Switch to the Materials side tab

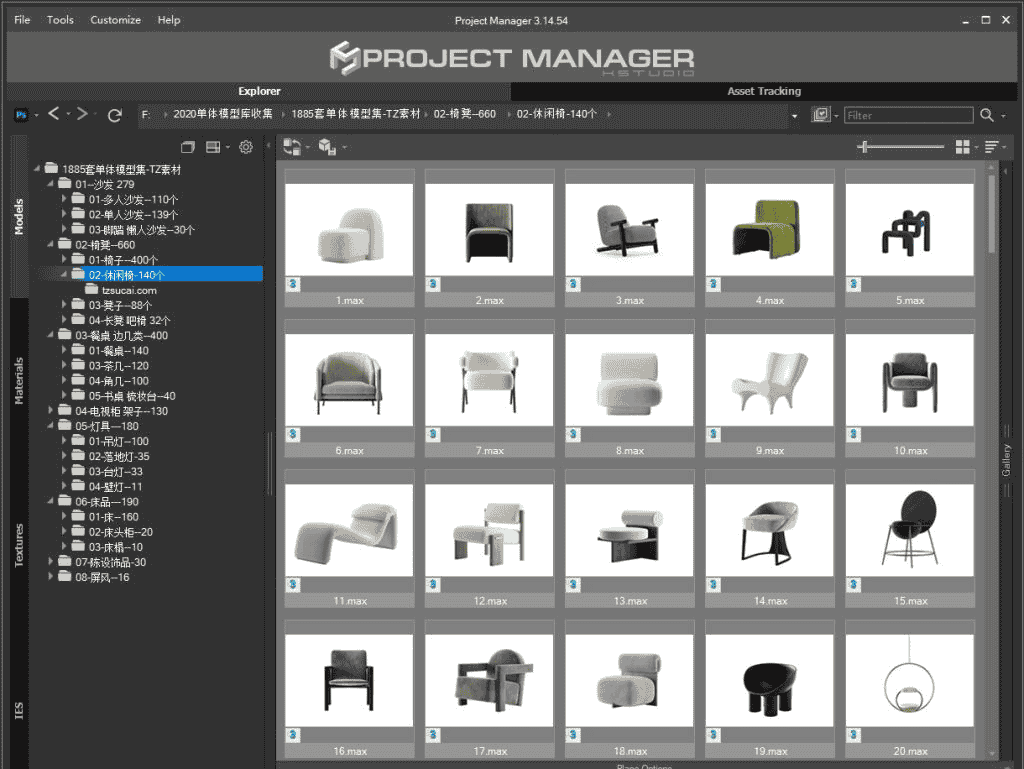(19, 380)
